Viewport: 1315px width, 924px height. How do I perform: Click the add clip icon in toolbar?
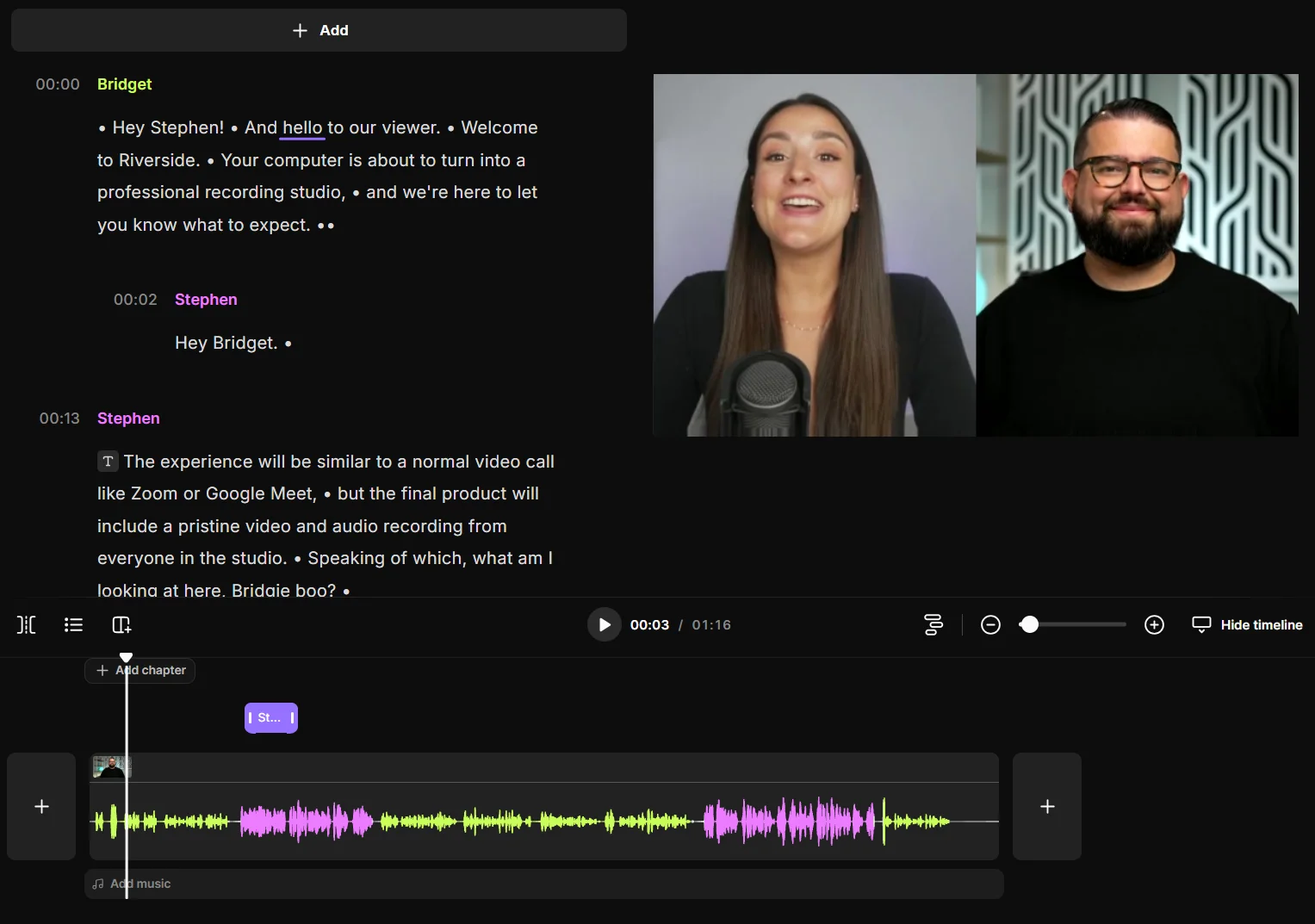tap(121, 624)
